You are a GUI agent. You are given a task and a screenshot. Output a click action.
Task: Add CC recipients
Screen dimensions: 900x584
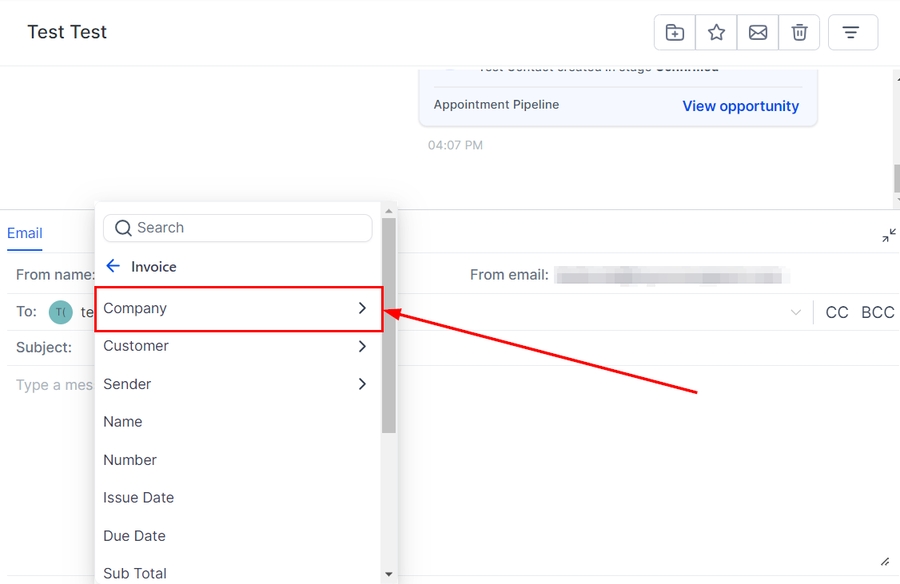[x=836, y=313]
